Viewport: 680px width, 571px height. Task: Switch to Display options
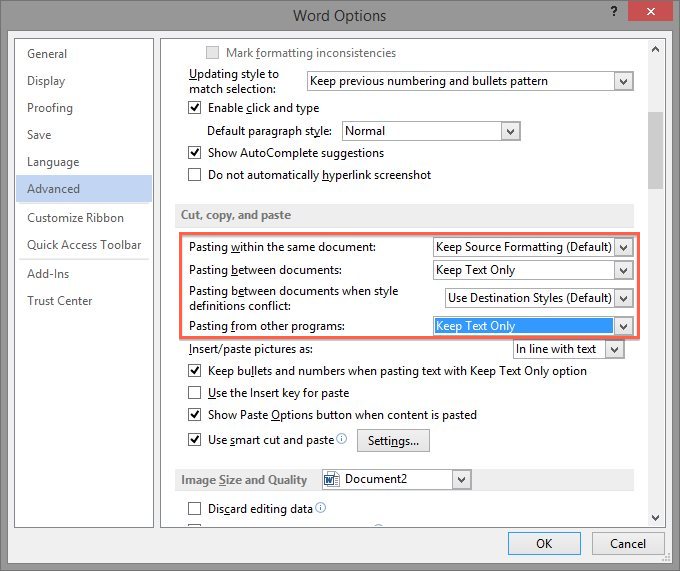point(84,81)
